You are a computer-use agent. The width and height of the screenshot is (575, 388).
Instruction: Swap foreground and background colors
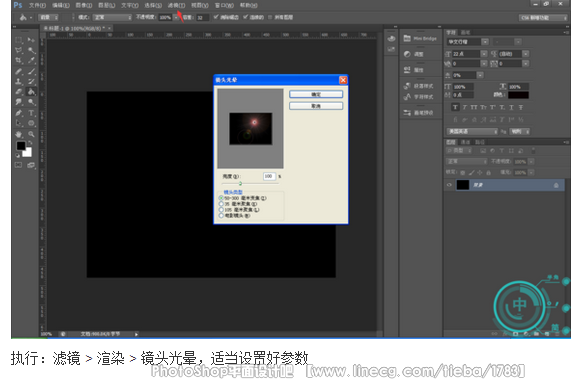(30, 143)
